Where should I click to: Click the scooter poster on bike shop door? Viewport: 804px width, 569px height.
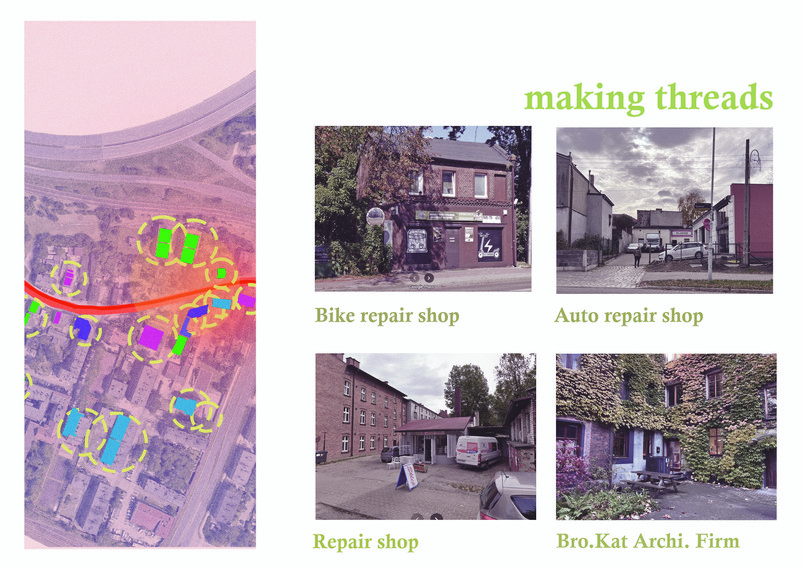pyautogui.click(x=489, y=246)
